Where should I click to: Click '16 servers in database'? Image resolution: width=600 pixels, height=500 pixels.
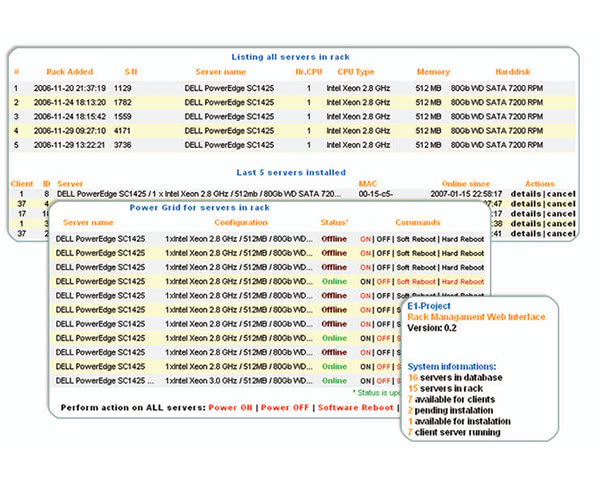click(455, 378)
